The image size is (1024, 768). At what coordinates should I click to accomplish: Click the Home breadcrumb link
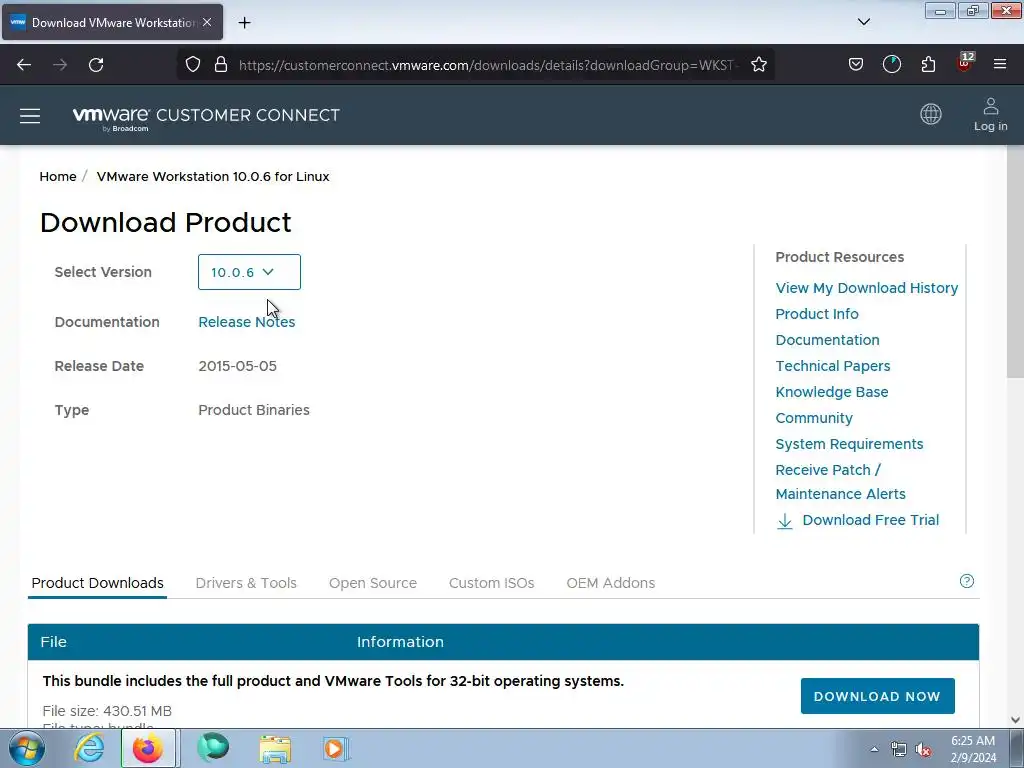coord(57,176)
